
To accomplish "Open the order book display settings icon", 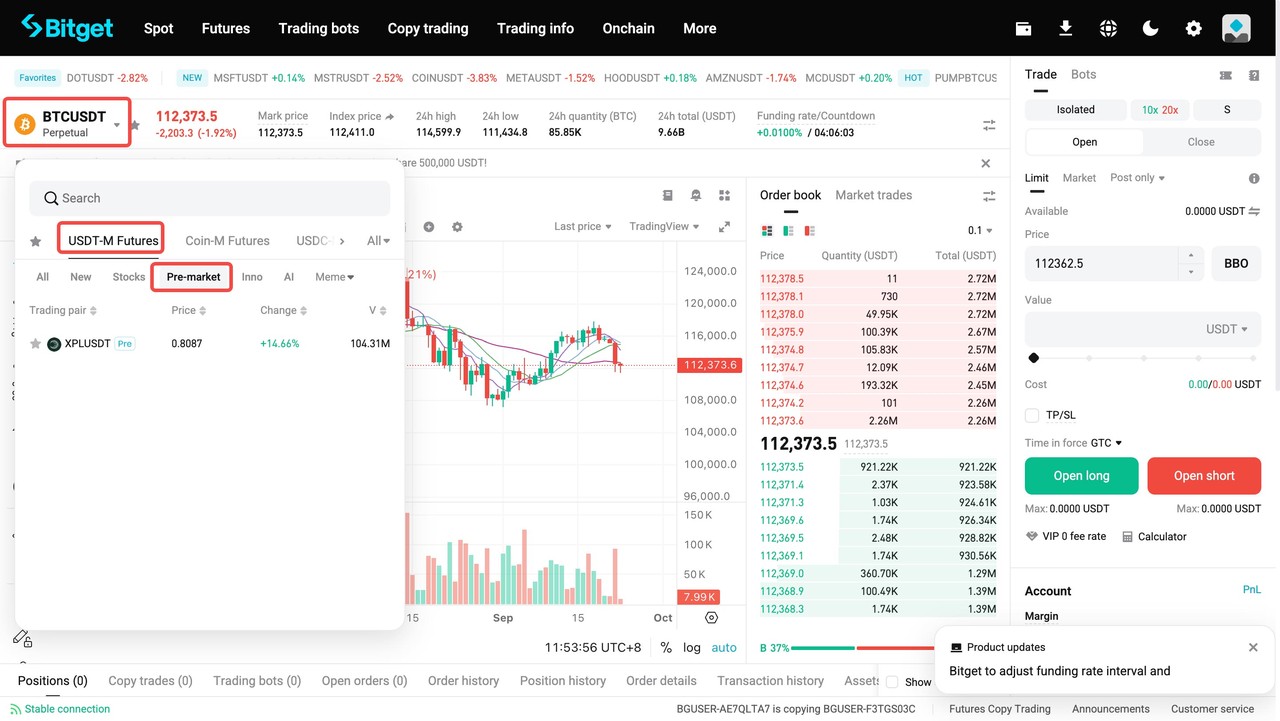I will click(988, 195).
